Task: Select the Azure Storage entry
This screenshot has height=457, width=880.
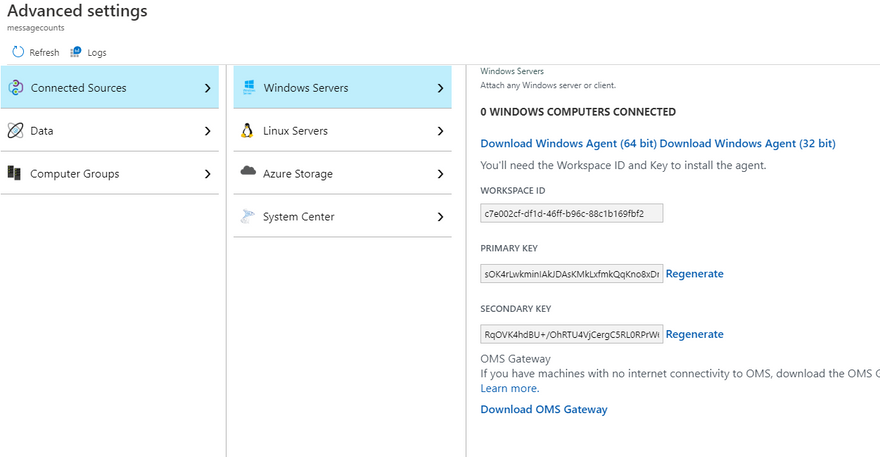Action: pyautogui.click(x=342, y=173)
